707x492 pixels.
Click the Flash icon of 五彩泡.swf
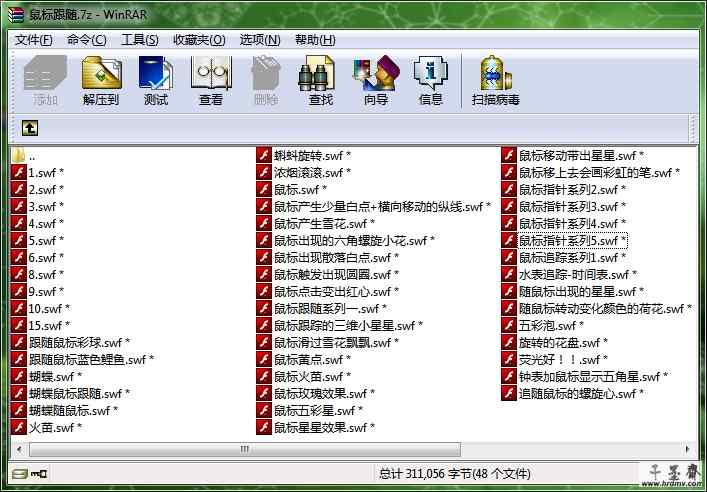509,325
